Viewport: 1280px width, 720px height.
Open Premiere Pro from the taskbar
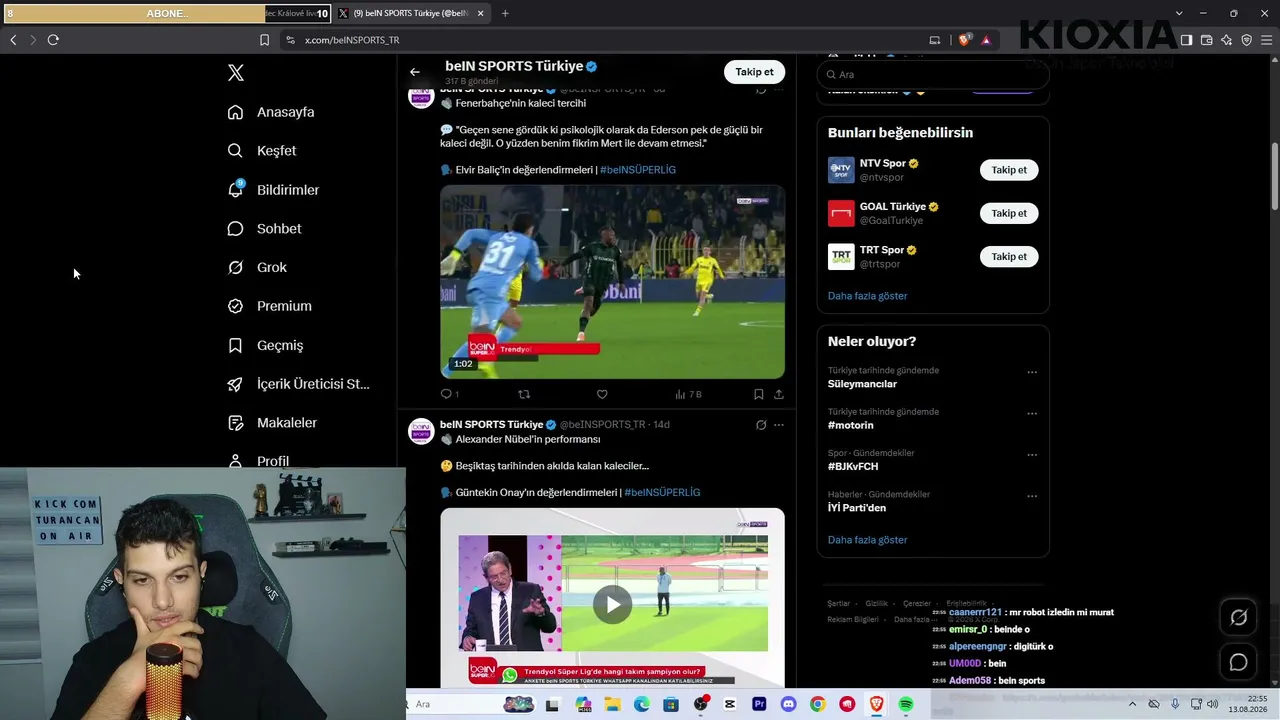(x=759, y=704)
